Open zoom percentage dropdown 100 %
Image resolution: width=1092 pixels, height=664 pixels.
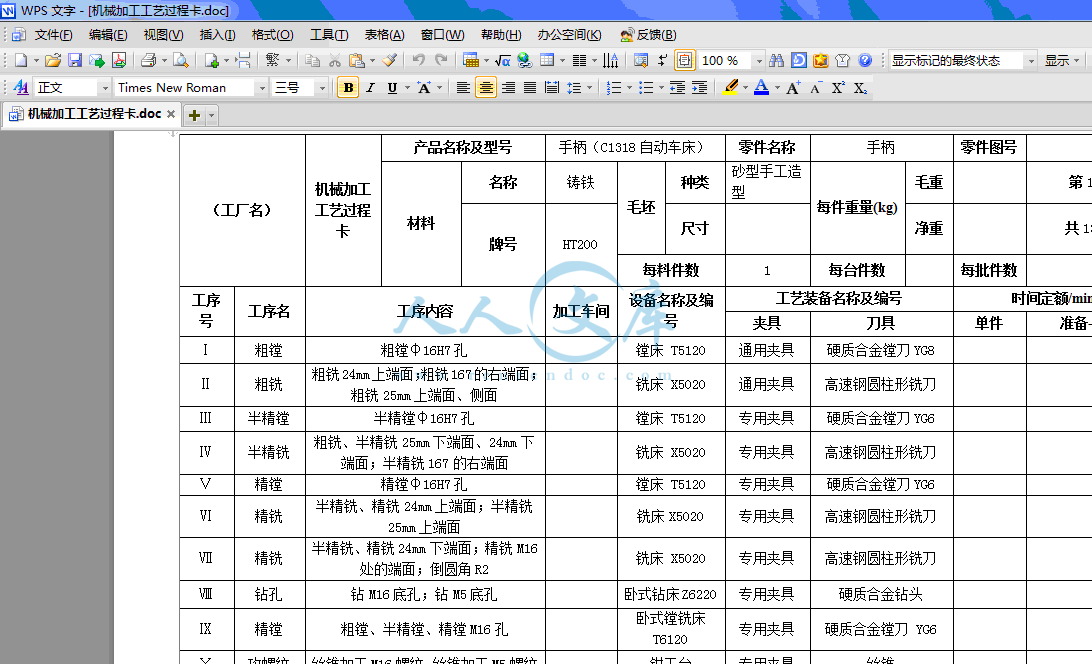758,61
